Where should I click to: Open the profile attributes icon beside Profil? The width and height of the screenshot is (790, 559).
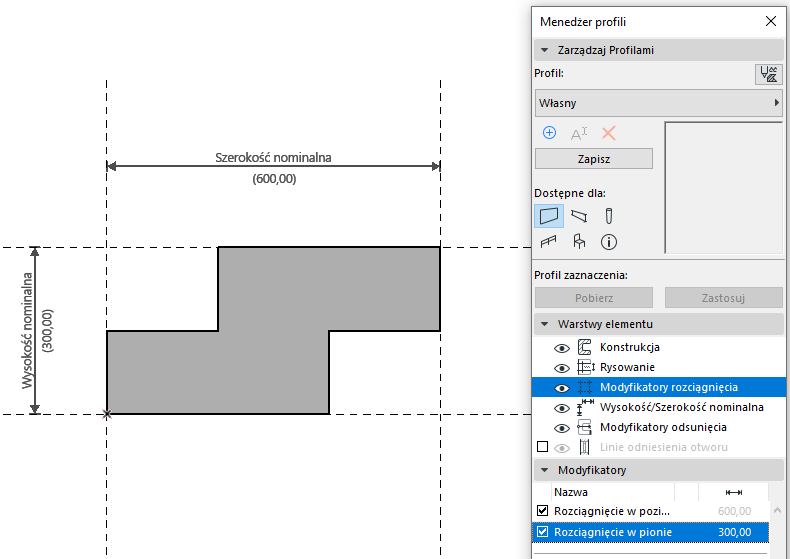click(768, 75)
